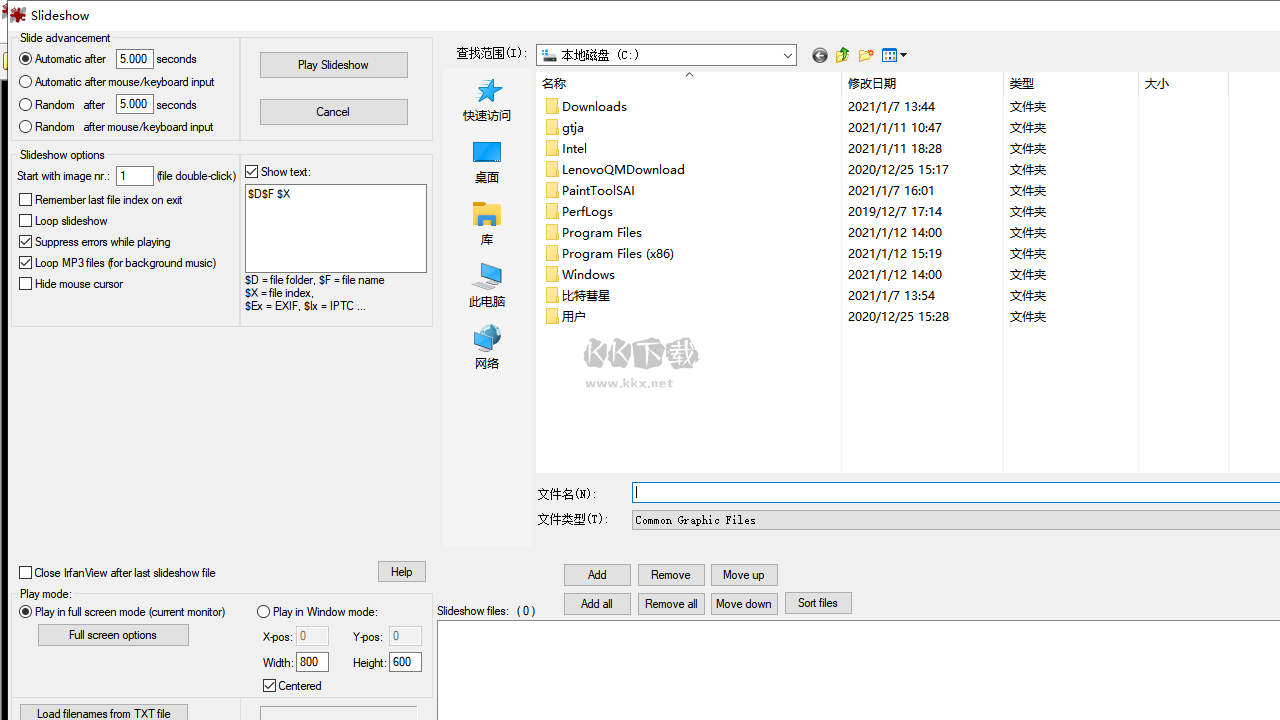Open Libraries (库) sidebar icon
The image size is (1280, 720).
click(487, 224)
